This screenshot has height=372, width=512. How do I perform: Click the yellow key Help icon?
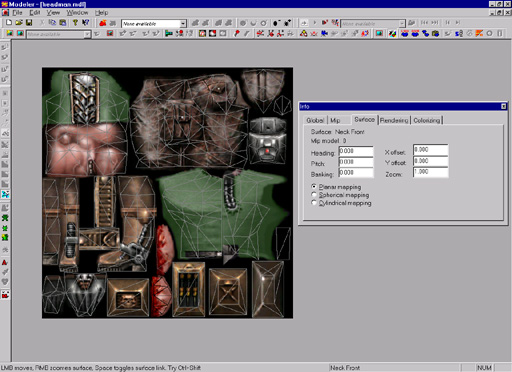click(75, 23)
